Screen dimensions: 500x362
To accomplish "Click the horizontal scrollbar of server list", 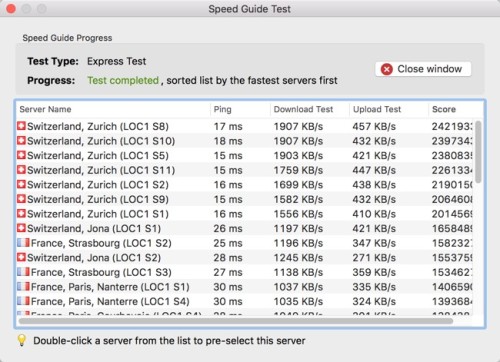I will (x=236, y=321).
